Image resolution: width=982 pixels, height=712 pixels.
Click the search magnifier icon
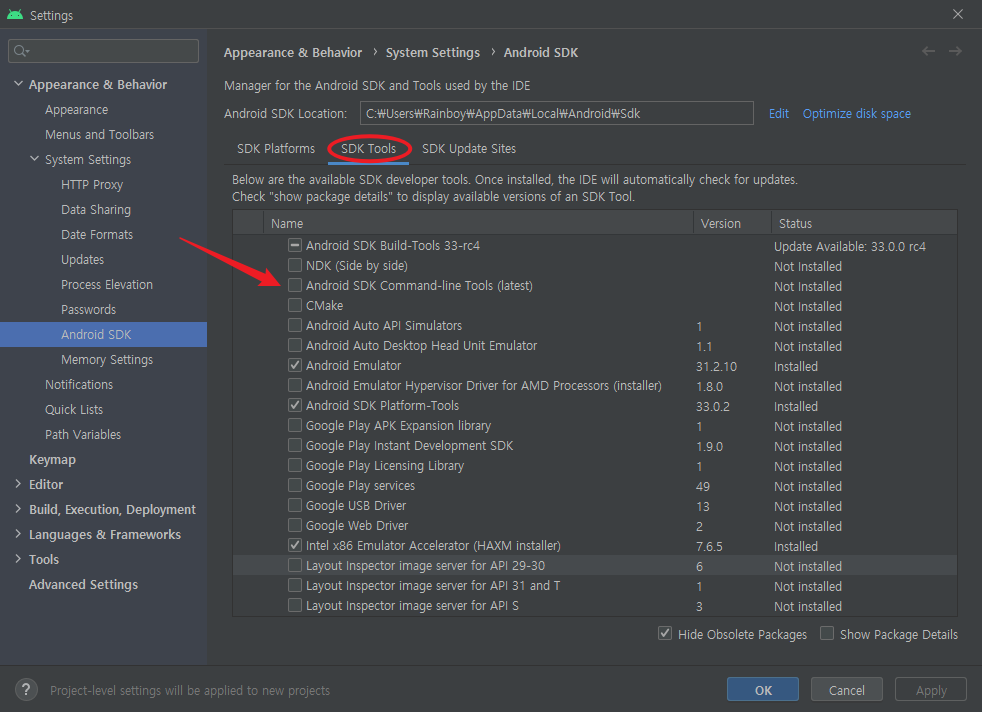pos(21,51)
